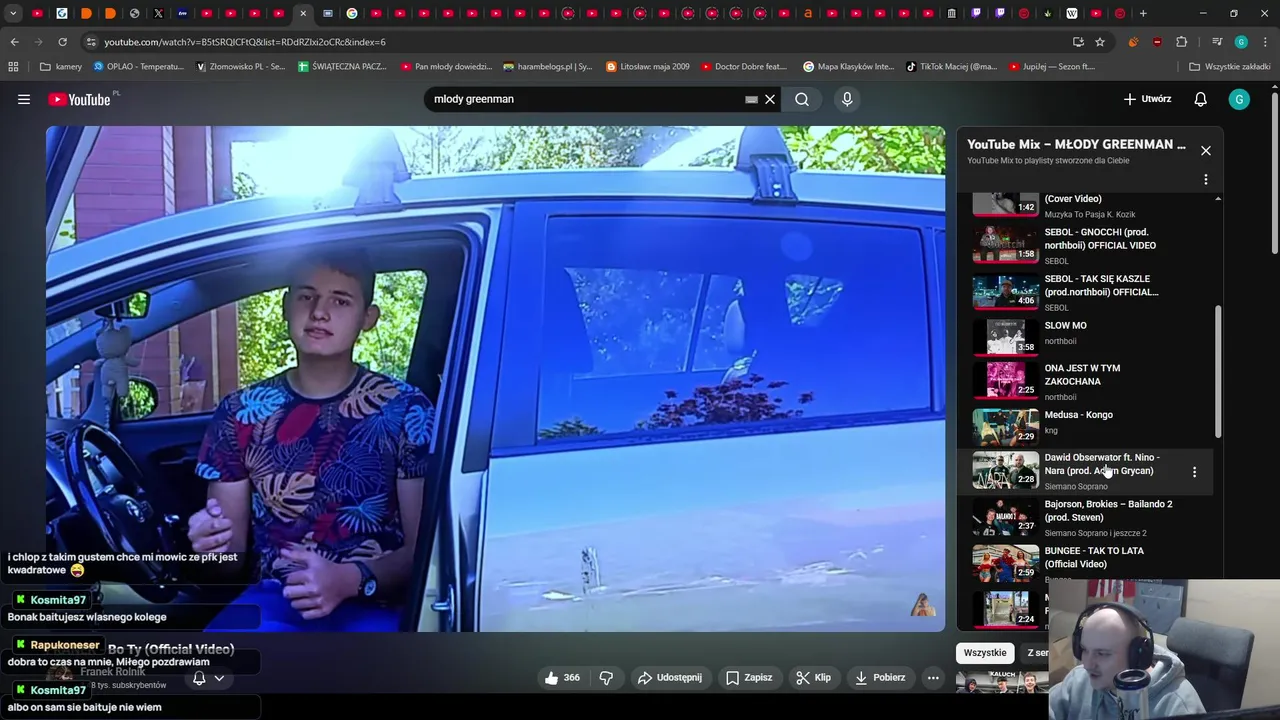Screen dimensions: 1280x720
Task: Dislike the video with thumbs down
Action: [x=606, y=677]
